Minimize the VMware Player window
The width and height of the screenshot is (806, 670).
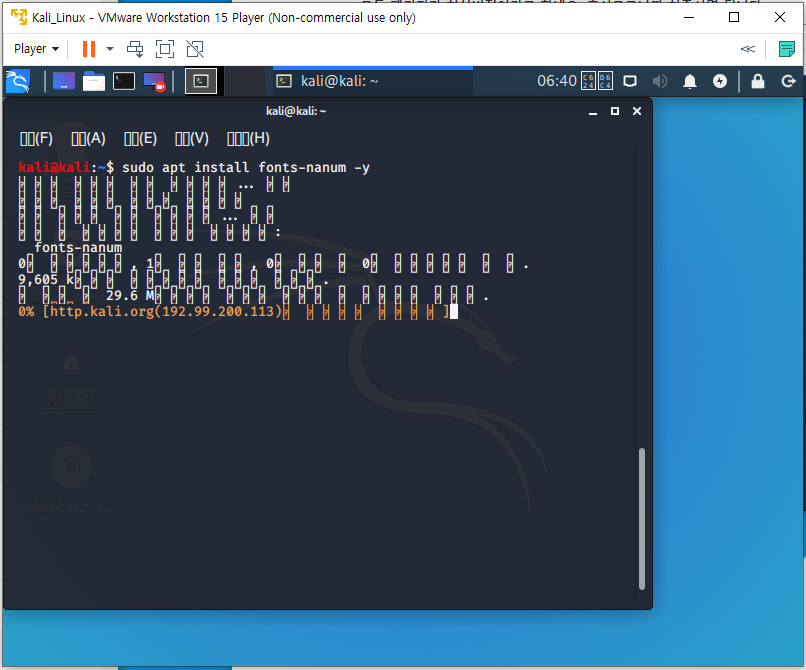[689, 17]
